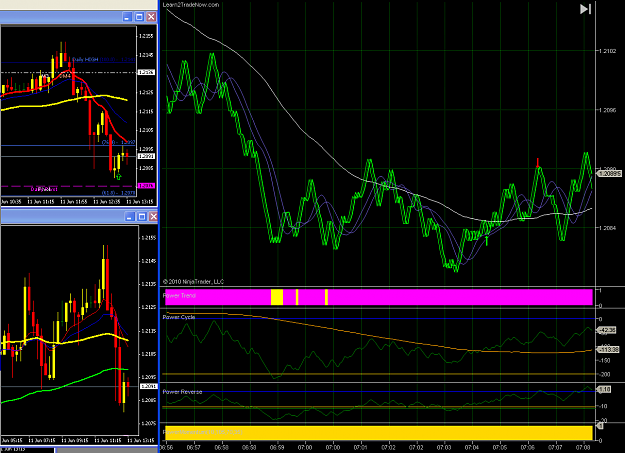Click the Learn2TradeNow.com chart title
Image resolution: width=625 pixels, height=453 pixels.
(x=191, y=5)
